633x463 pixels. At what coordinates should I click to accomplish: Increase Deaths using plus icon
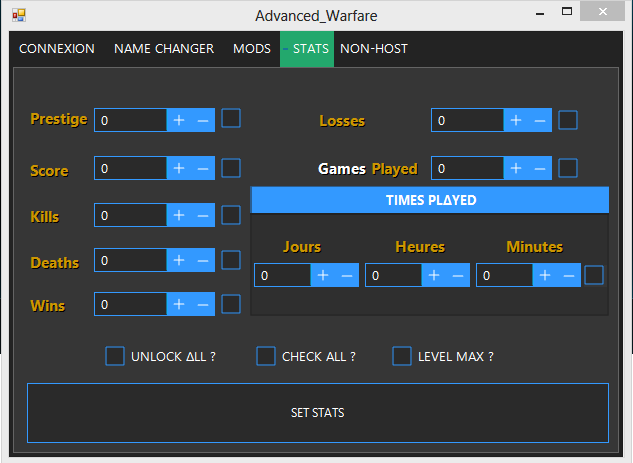coord(179,260)
